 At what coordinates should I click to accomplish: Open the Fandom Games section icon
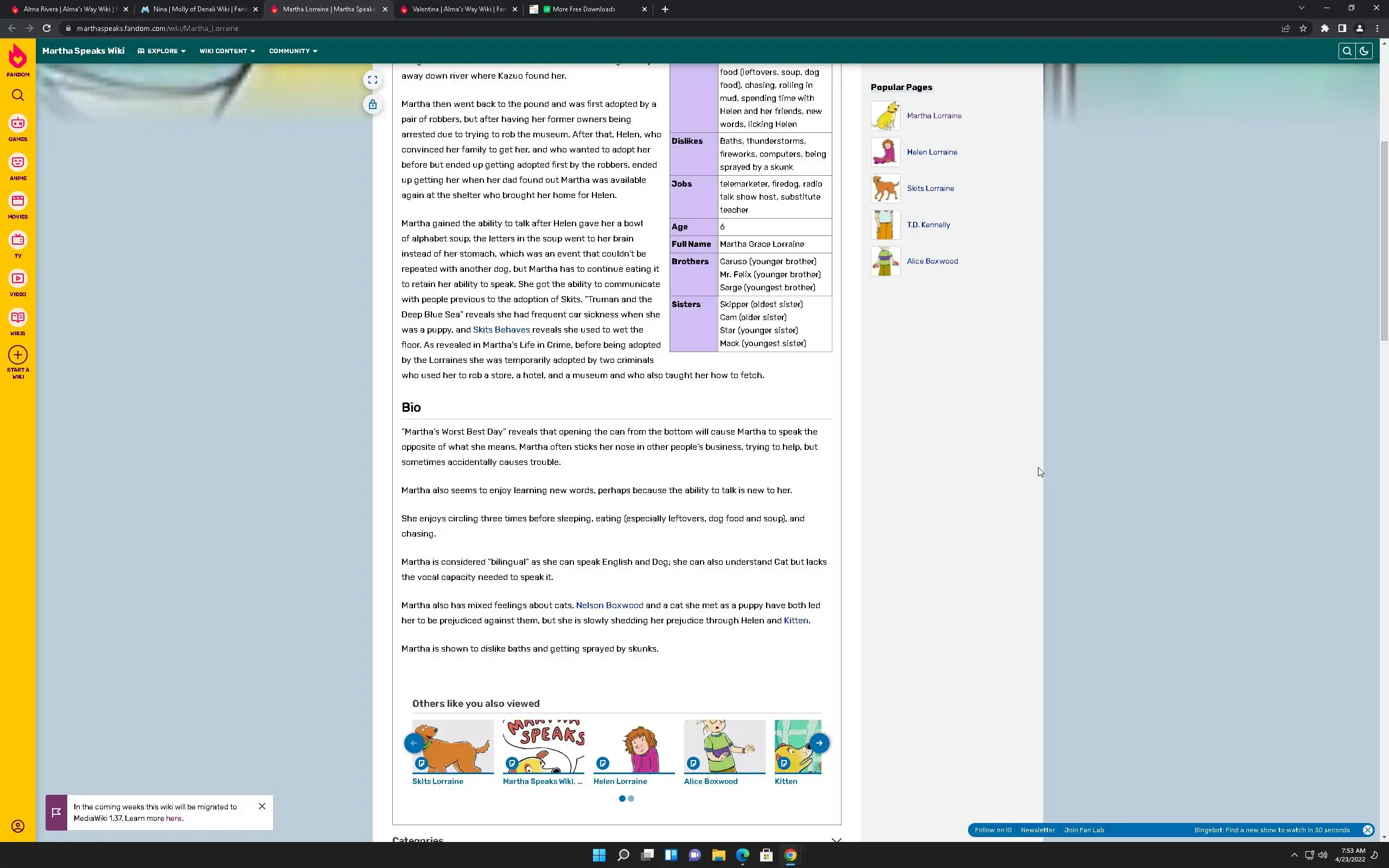(18, 124)
